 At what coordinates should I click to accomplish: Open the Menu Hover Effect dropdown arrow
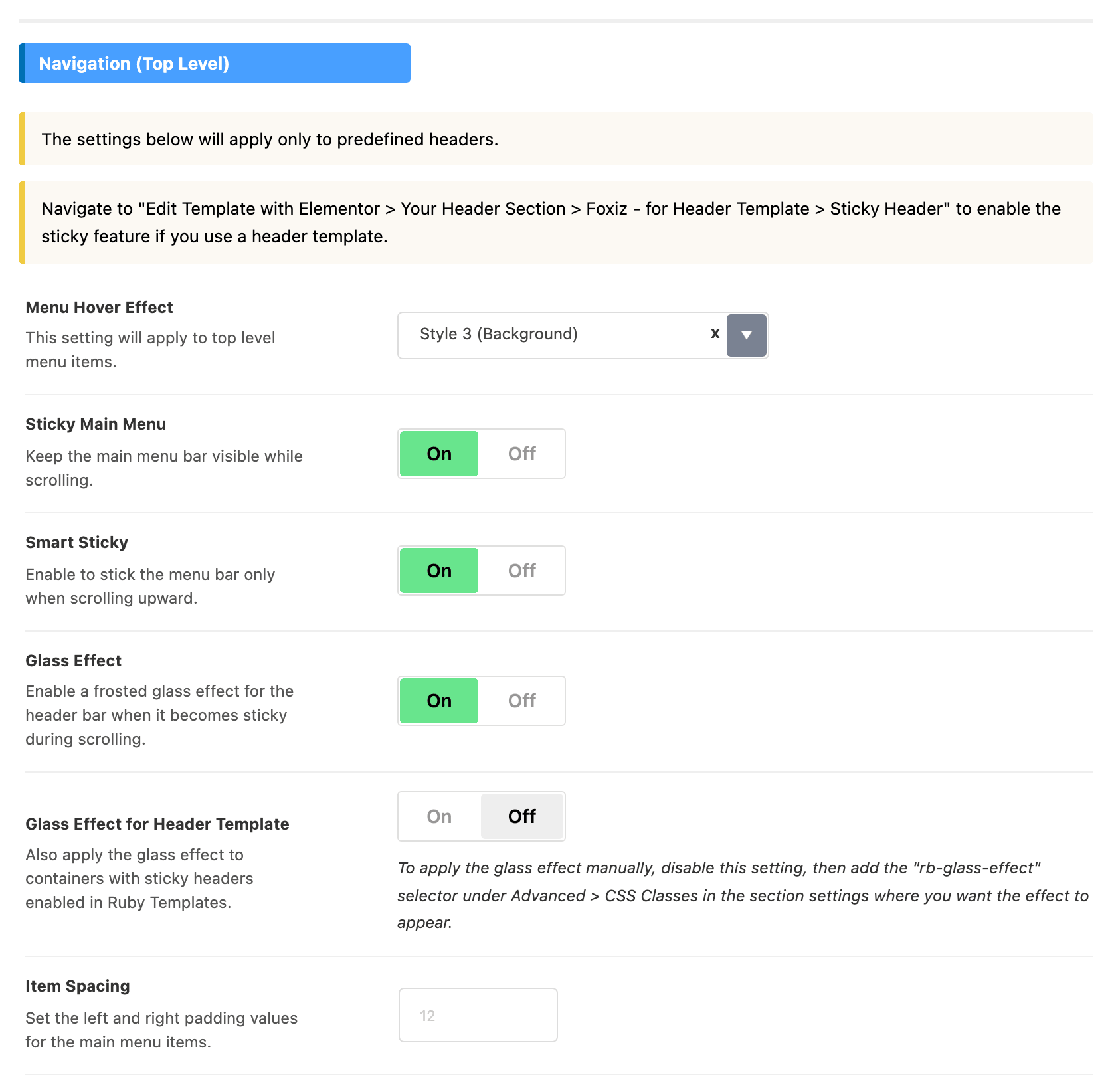[747, 335]
